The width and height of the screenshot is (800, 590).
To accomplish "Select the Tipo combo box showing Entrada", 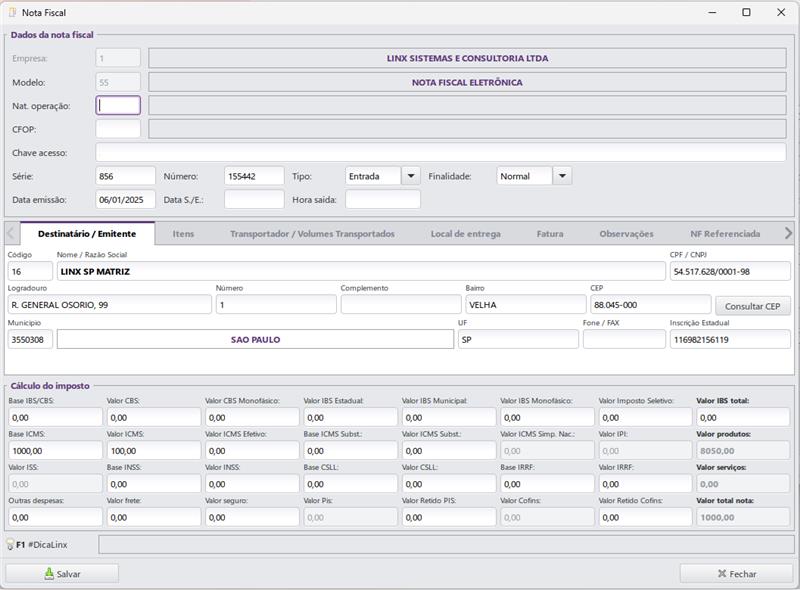I will pyautogui.click(x=373, y=176).
